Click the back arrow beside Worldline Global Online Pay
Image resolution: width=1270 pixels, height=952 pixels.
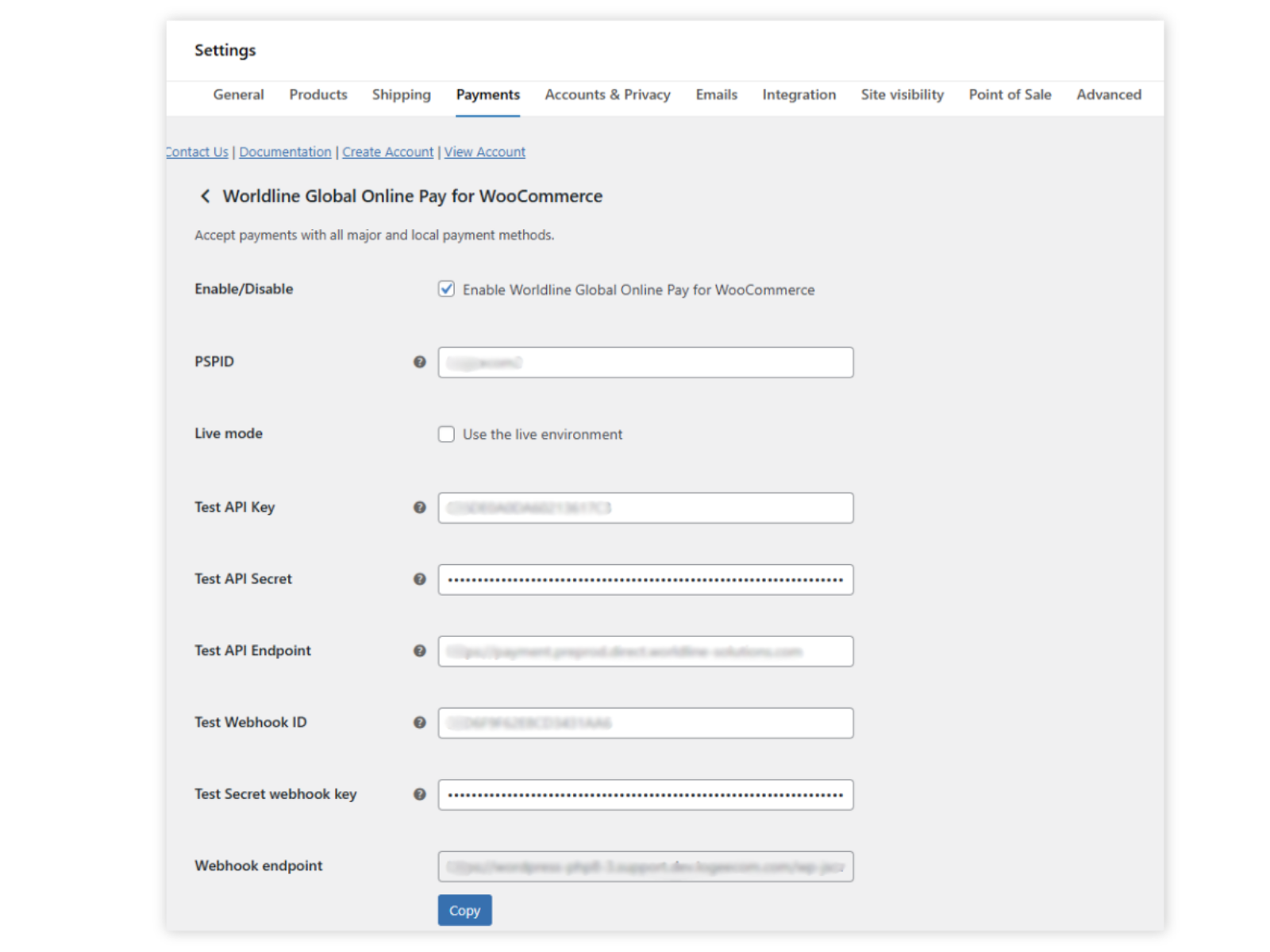tap(205, 196)
